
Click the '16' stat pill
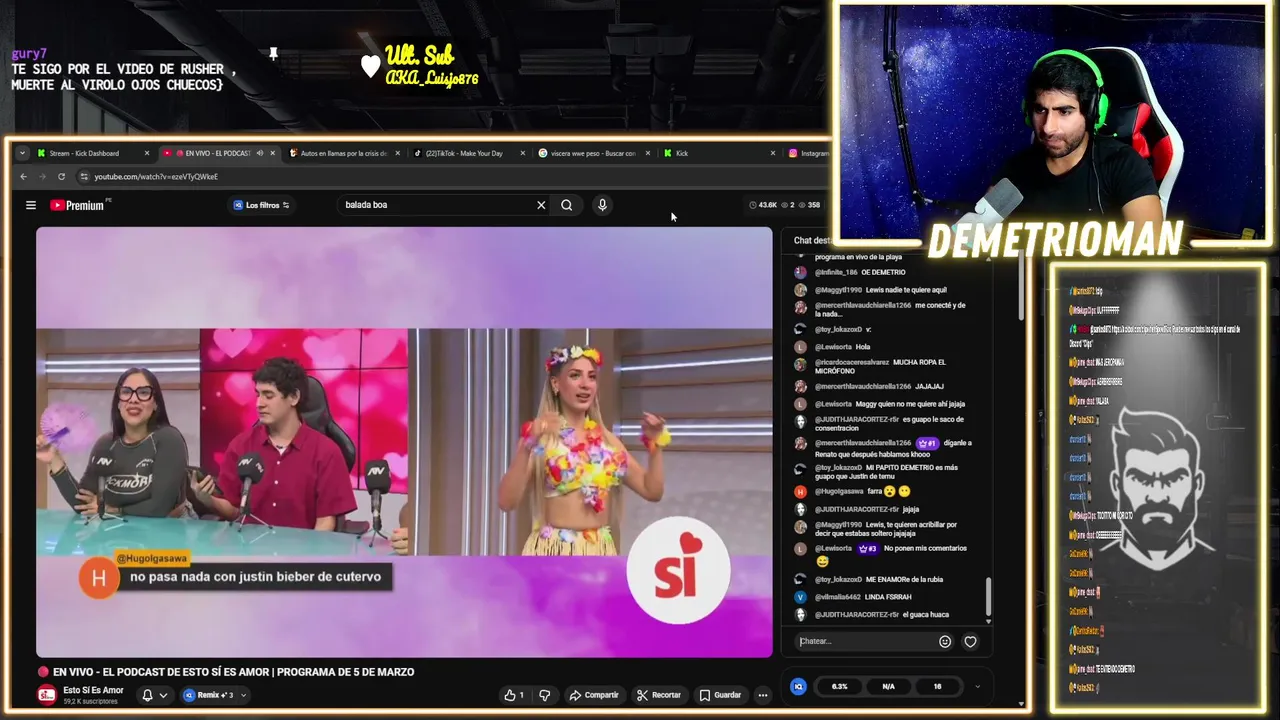[937, 686]
